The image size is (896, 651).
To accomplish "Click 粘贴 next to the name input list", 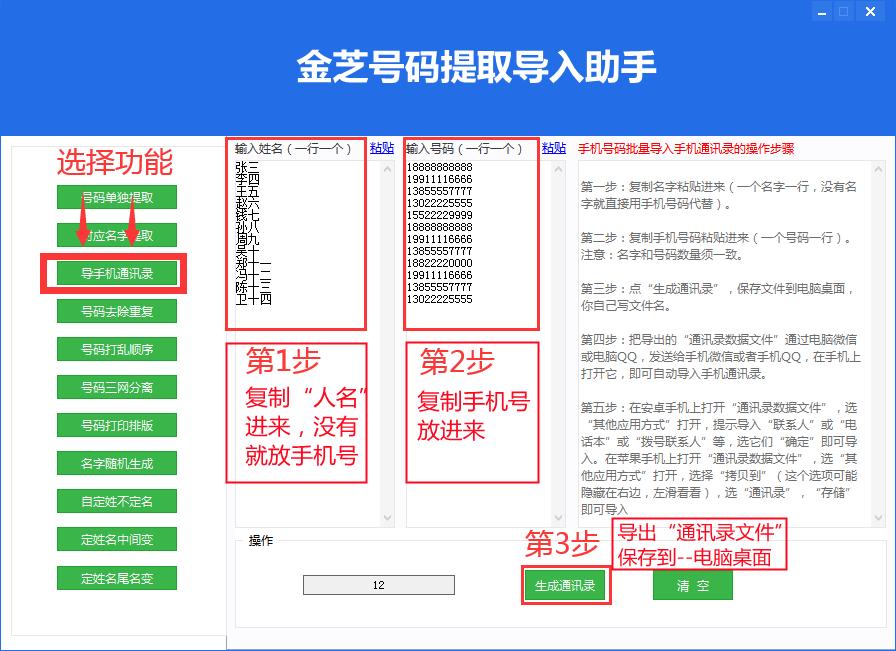I will click(x=381, y=148).
